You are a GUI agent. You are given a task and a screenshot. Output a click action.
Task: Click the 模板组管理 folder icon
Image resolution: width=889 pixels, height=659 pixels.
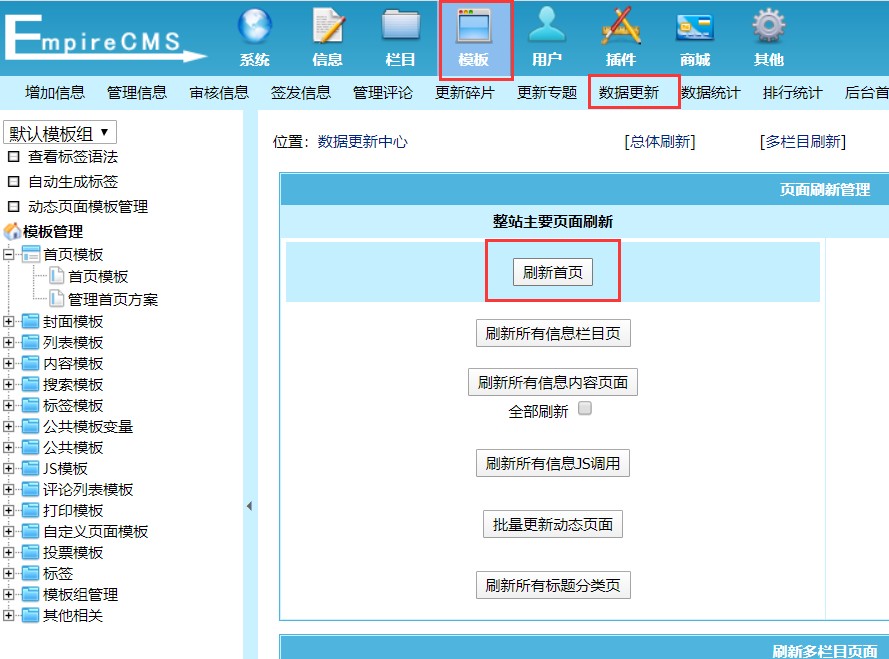pyautogui.click(x=31, y=594)
